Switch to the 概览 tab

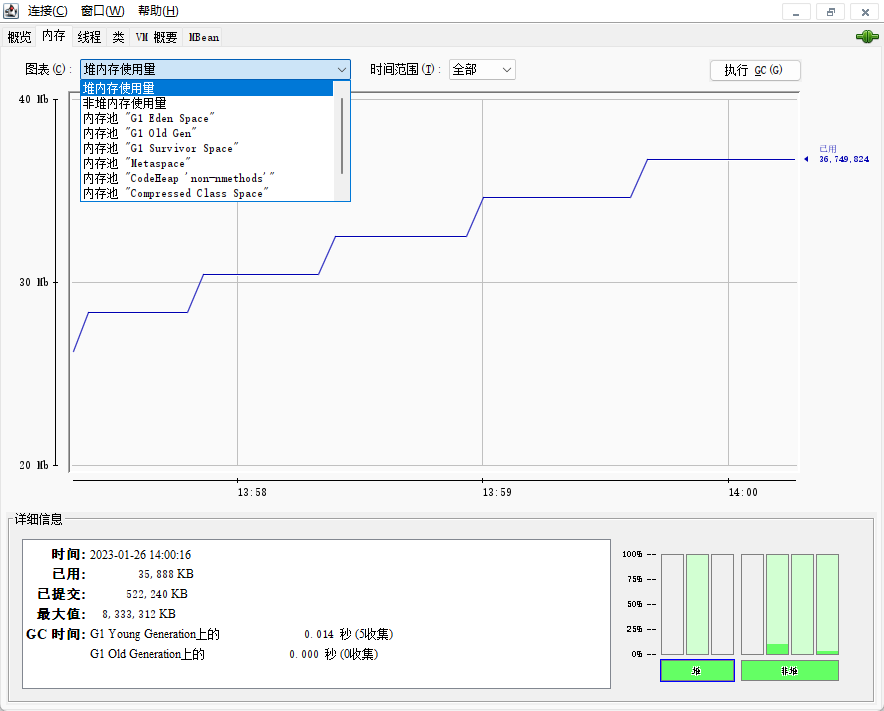tap(19, 37)
